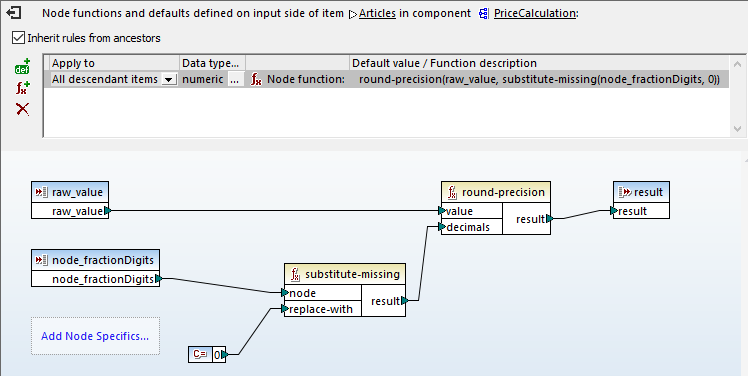Click the red X delete rule icon
748x376 pixels.
[22, 109]
